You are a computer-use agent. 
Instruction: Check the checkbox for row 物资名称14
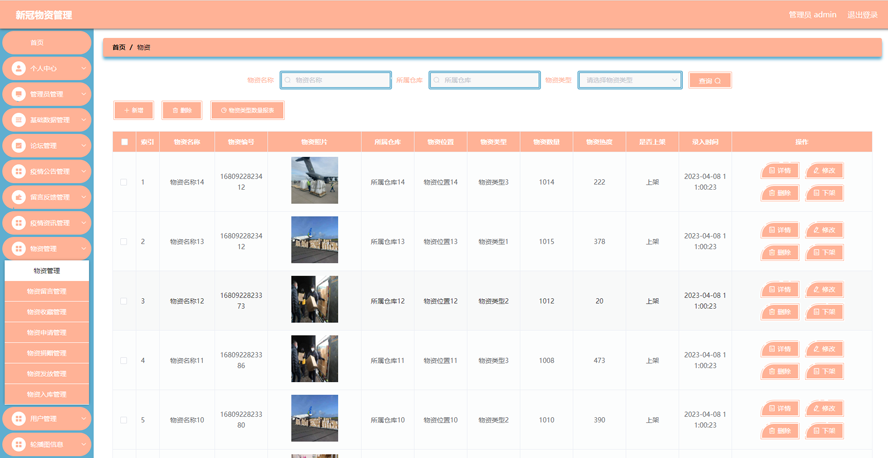(123, 182)
